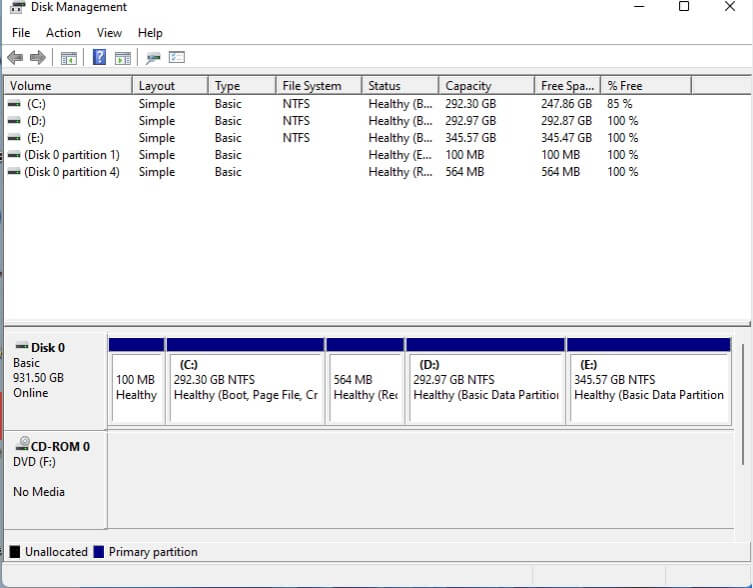Sort by the File System column header

319,86
